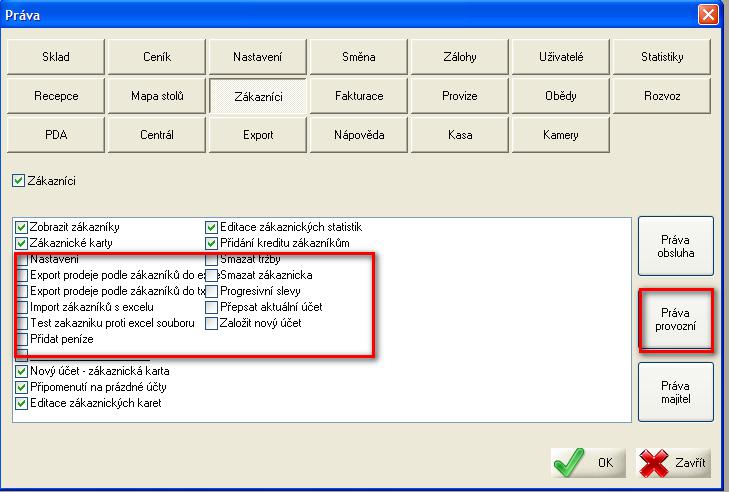729x492 pixels.
Task: Uncheck Připomenutí na prázdné účty
Action: click(22, 387)
